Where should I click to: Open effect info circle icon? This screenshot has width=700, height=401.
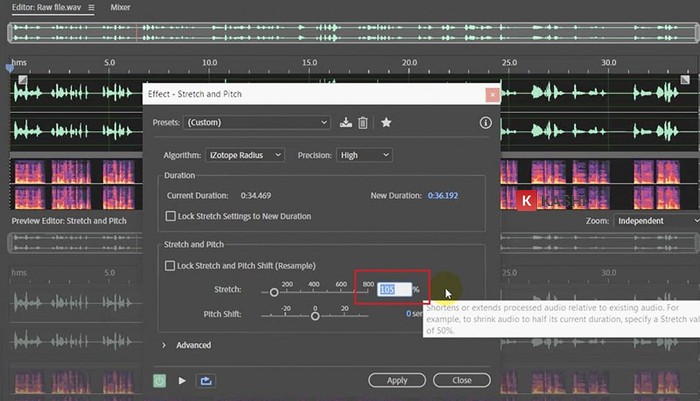(485, 122)
